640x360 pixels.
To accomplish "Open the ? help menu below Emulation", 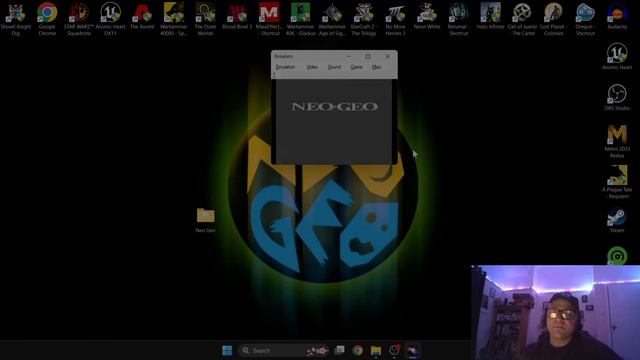I will 274,75.
